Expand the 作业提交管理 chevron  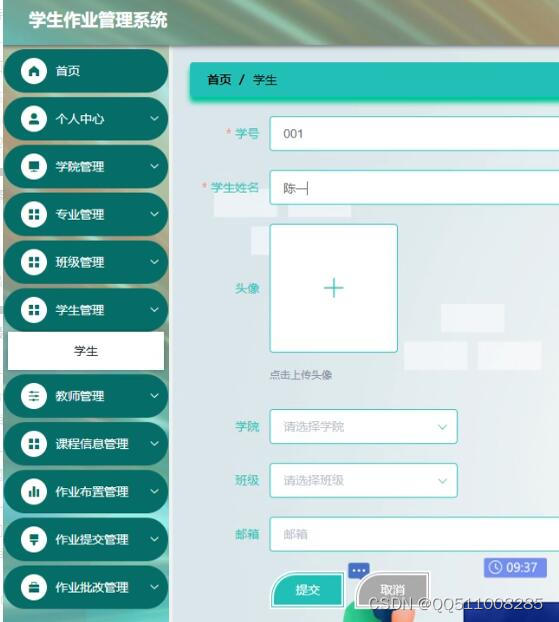[154, 539]
